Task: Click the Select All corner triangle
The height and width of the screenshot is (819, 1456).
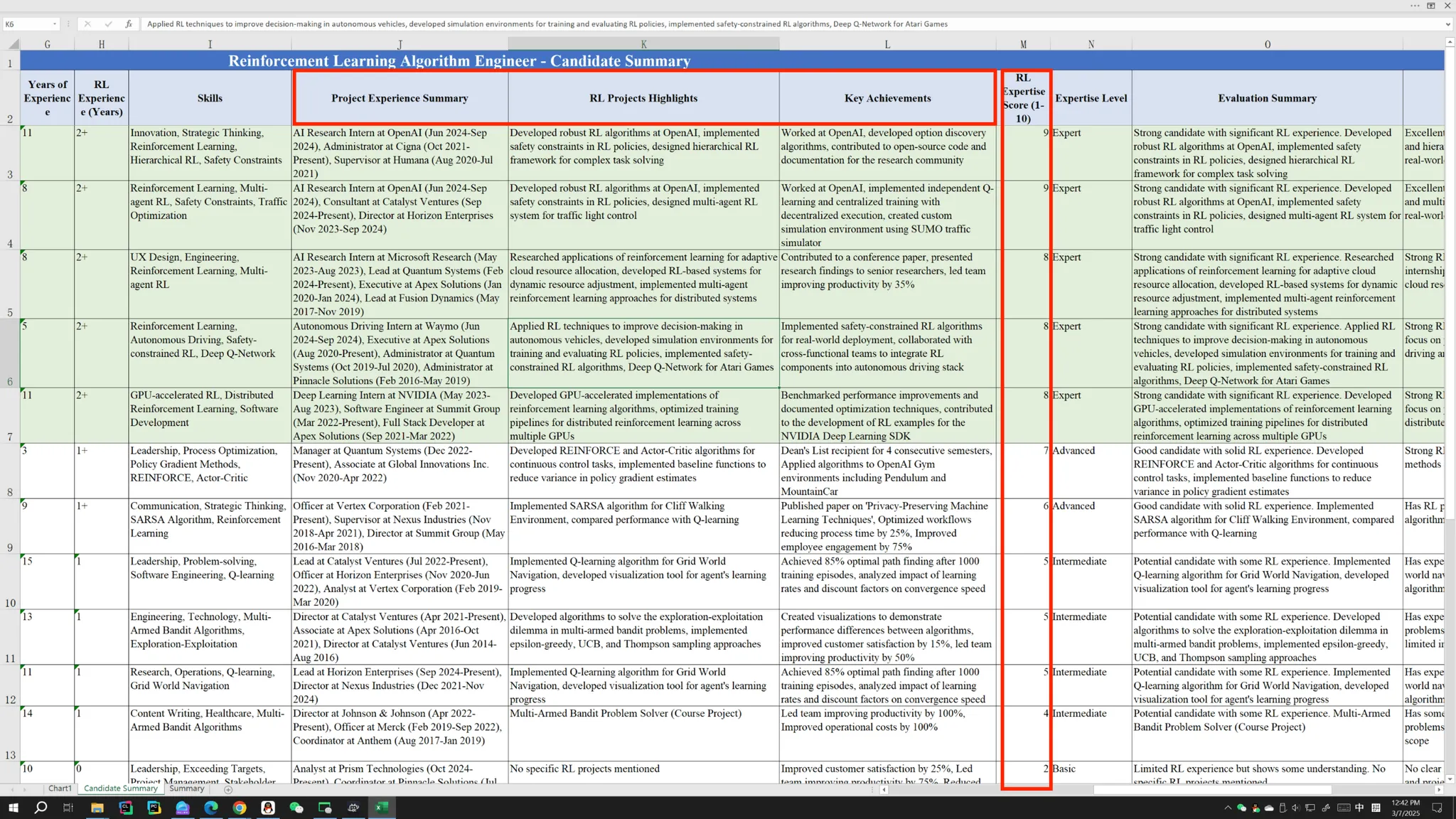Action: click(x=14, y=44)
